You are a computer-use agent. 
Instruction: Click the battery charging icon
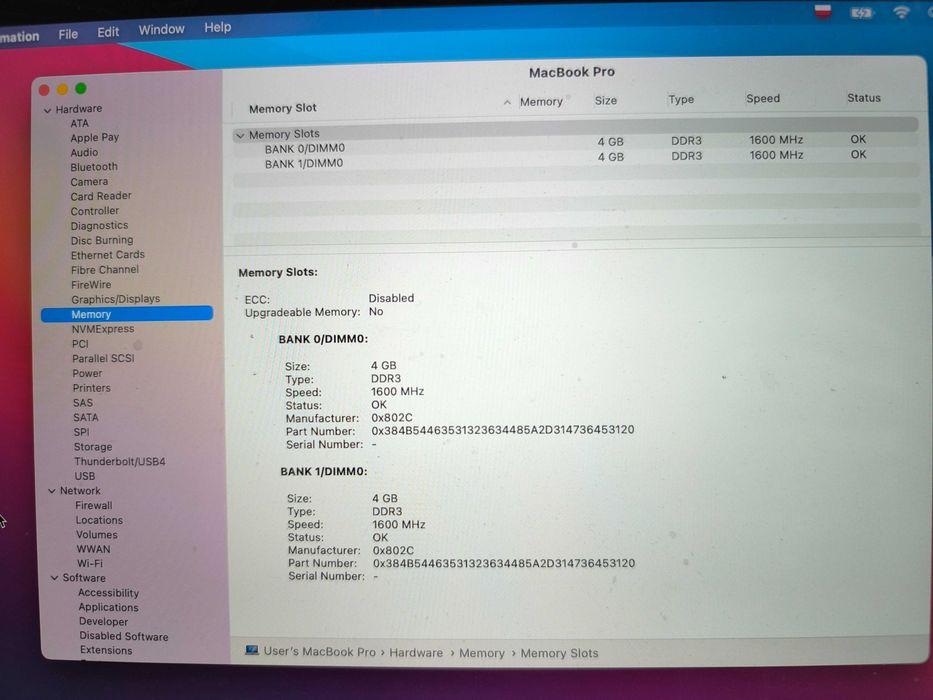862,12
